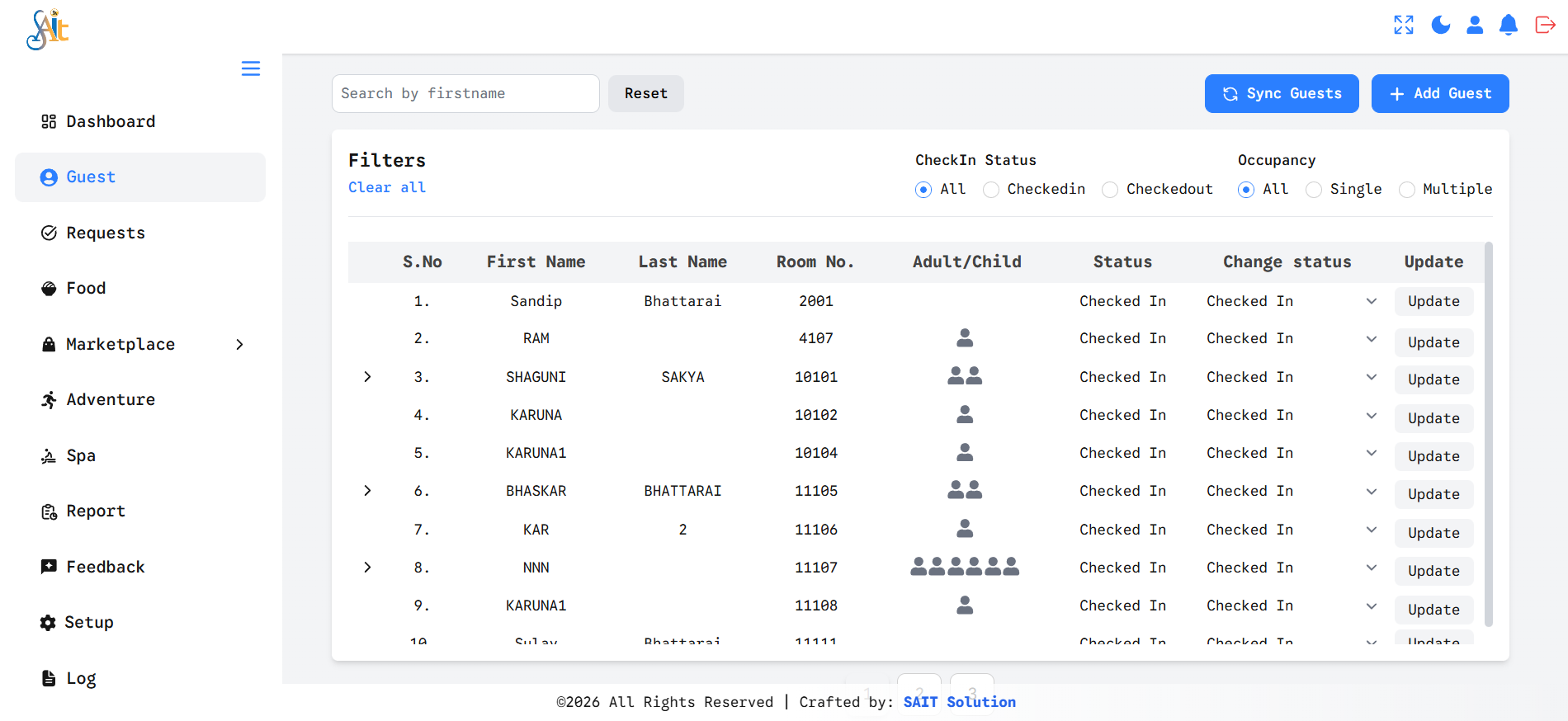1568x721 pixels.
Task: Open the SAIT Solution link
Action: pyautogui.click(x=959, y=702)
